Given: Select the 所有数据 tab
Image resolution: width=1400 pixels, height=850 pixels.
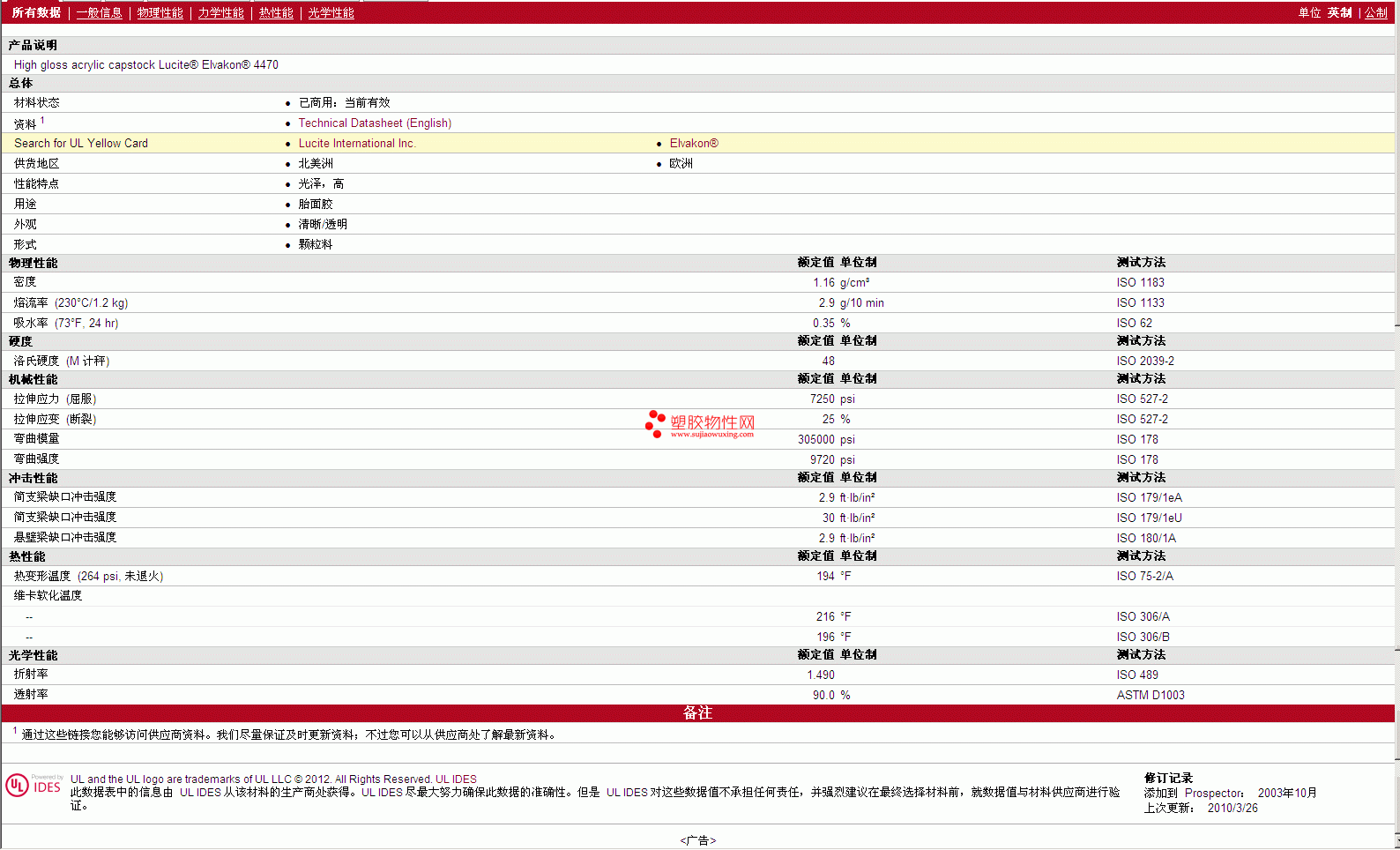Looking at the screenshot, I should point(36,12).
